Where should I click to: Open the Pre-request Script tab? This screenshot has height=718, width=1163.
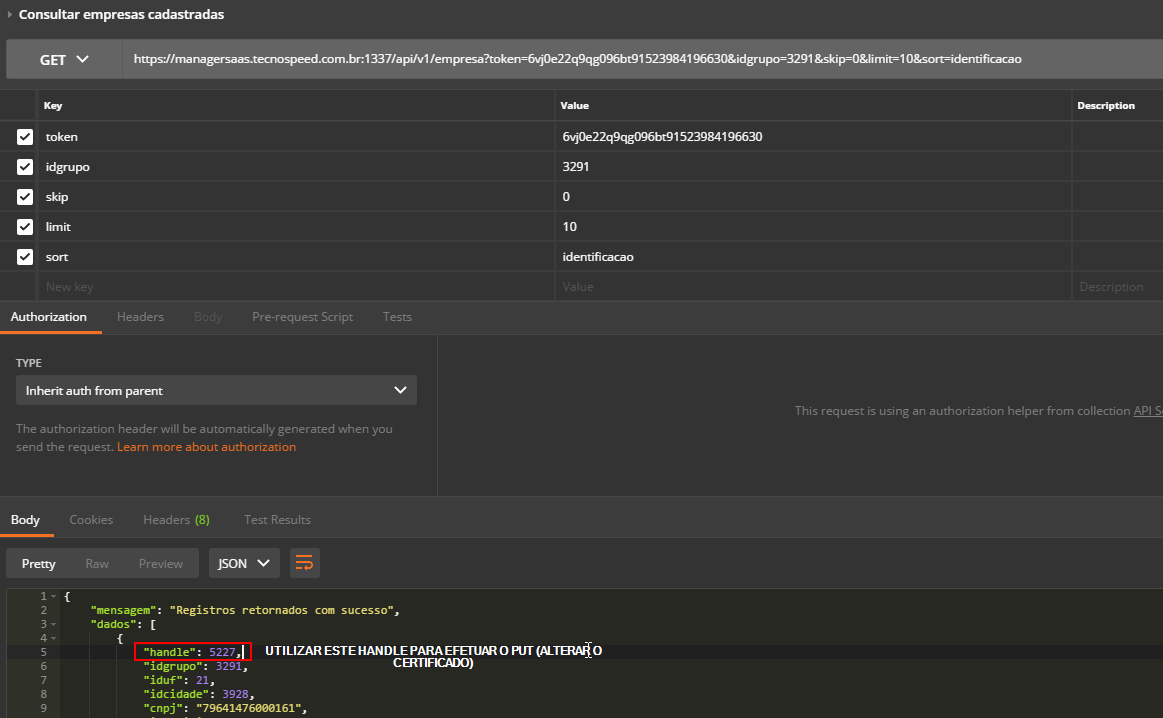pos(302,317)
